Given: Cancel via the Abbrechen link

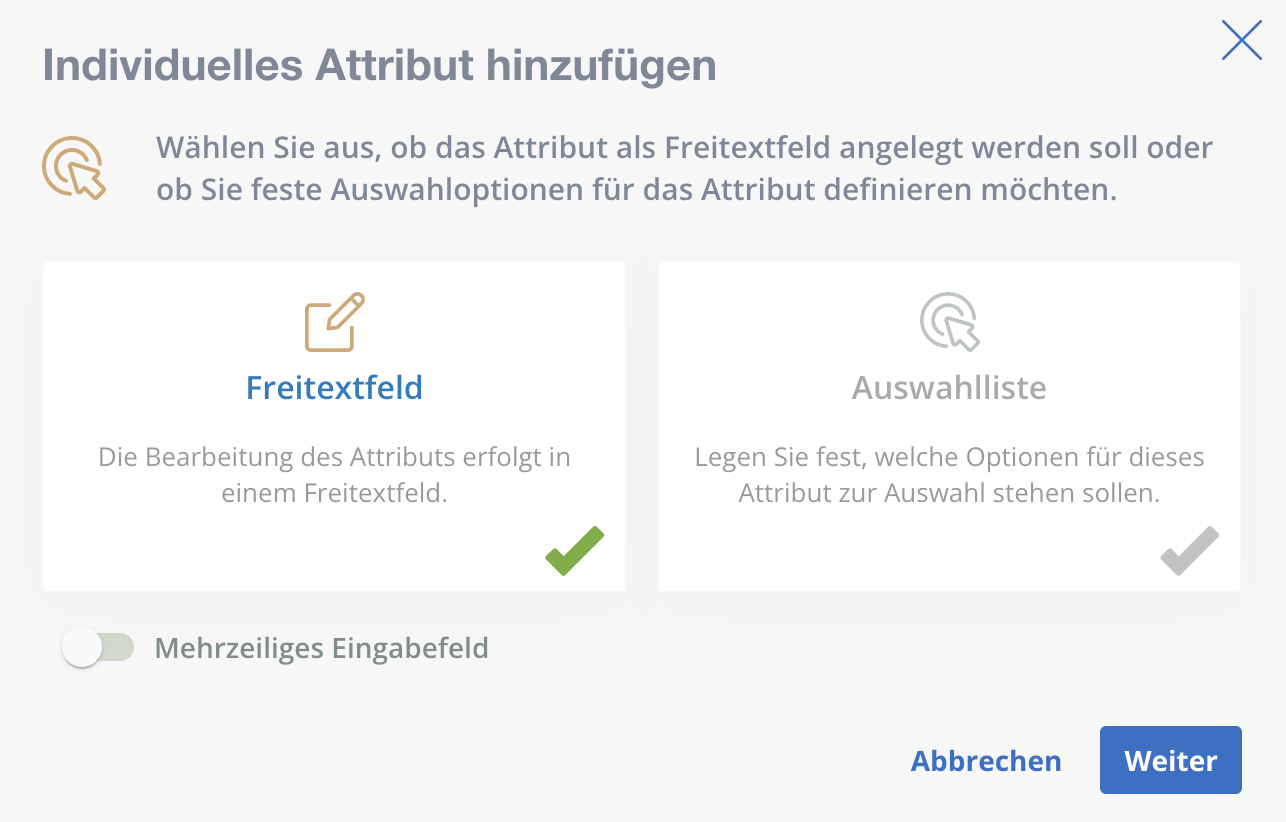Looking at the screenshot, I should [985, 760].
